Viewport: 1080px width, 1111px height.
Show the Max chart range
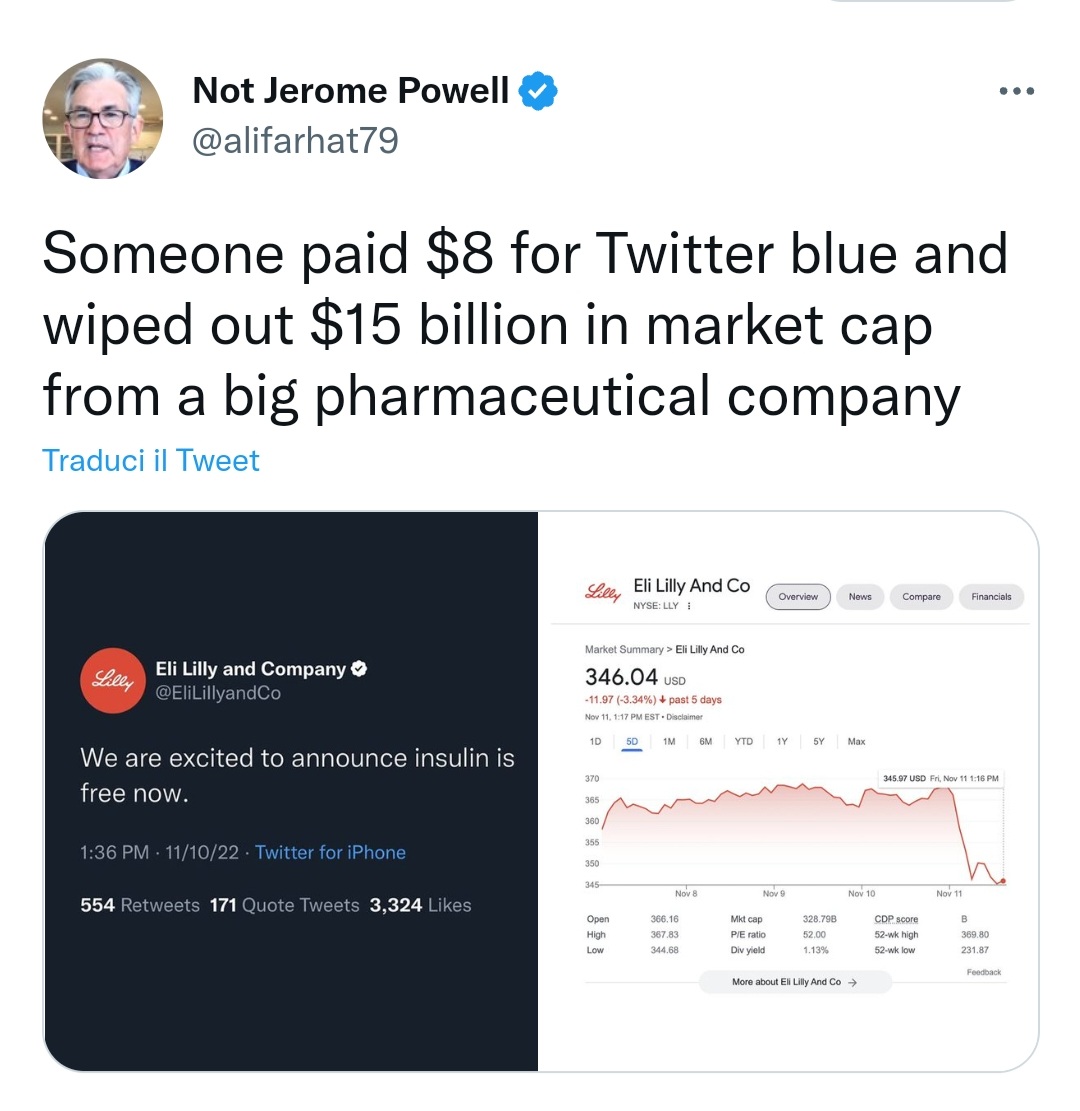(856, 742)
